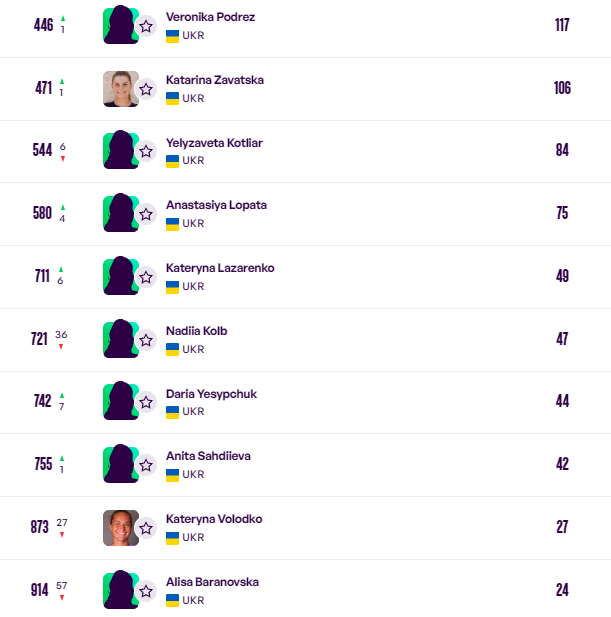Tap star icon for Kateryna Volodko
Image resolution: width=611 pixels, height=617 pixels.
pos(146,528)
